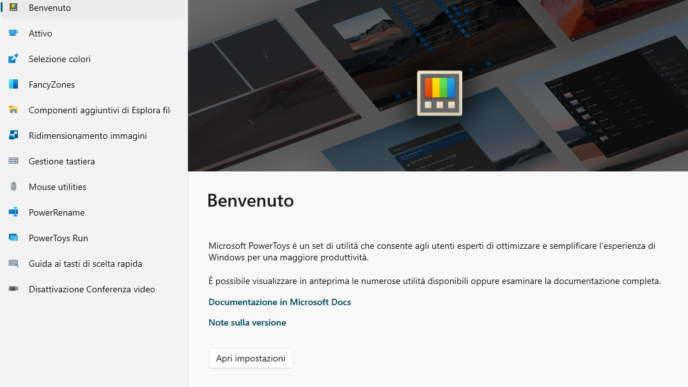Open Mouse utilities page
Image resolution: width=688 pixels, height=387 pixels.
pyautogui.click(x=93, y=187)
